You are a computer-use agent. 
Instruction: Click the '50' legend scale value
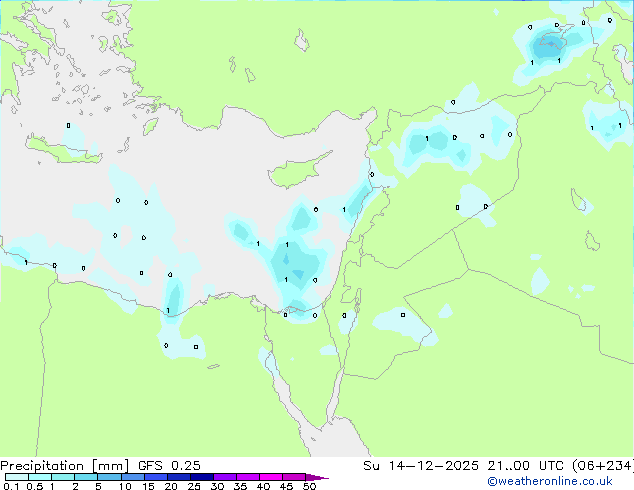click(x=309, y=486)
